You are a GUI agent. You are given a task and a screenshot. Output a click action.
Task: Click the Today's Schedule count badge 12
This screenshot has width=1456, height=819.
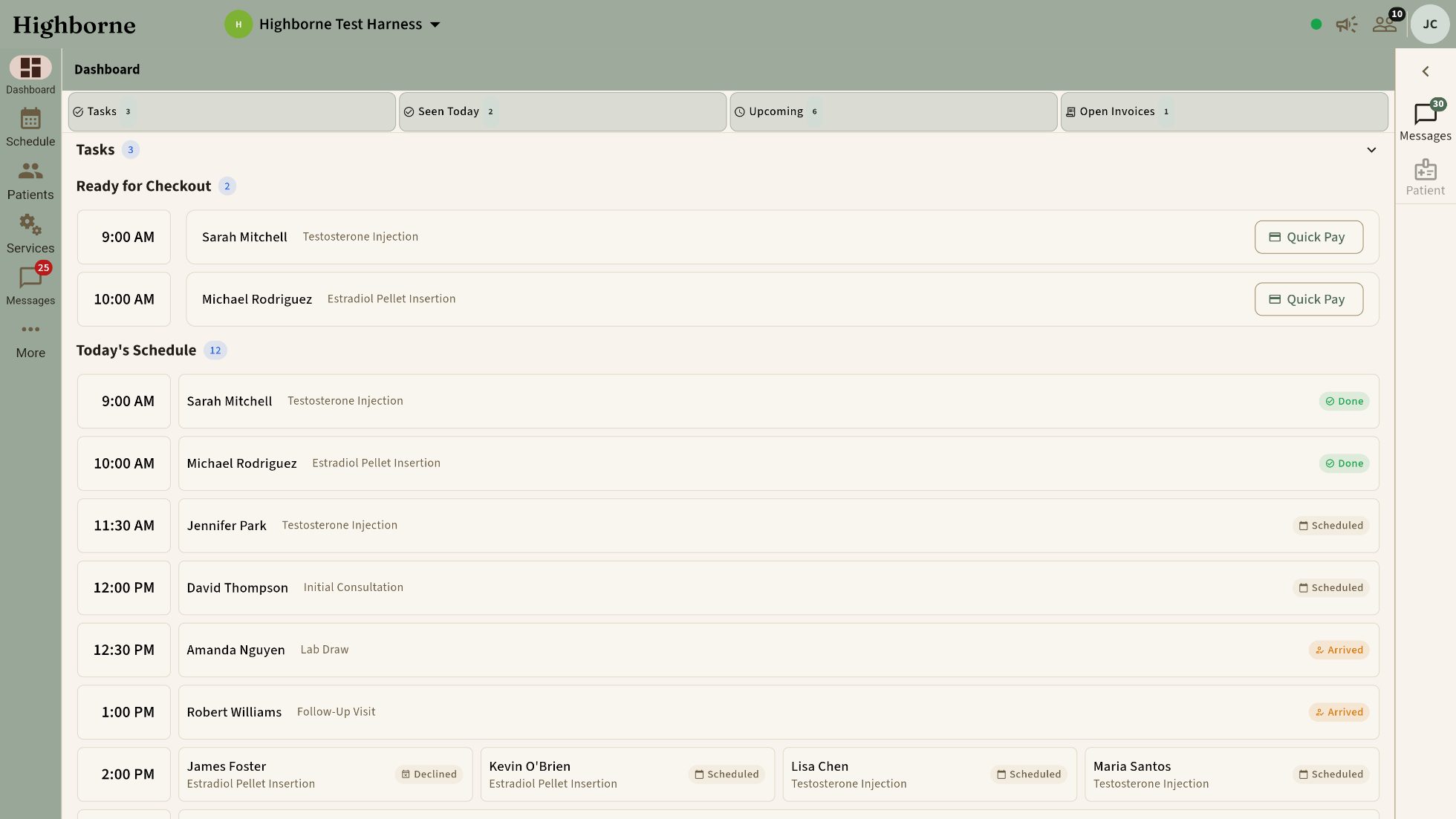pyautogui.click(x=215, y=350)
